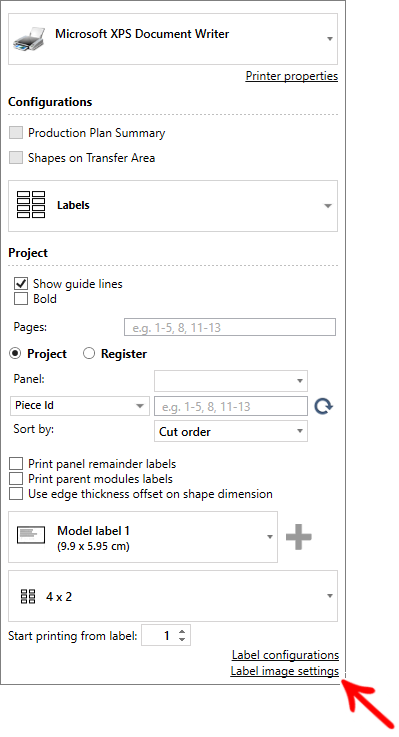Screen dimensions: 399x737
Task: Click the Labels grid icon
Action: tap(31, 204)
